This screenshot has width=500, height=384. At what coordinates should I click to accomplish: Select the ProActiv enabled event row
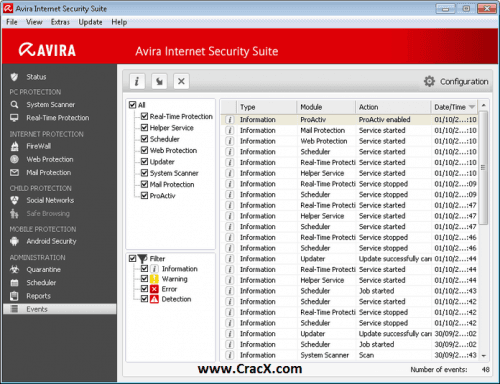click(x=349, y=120)
